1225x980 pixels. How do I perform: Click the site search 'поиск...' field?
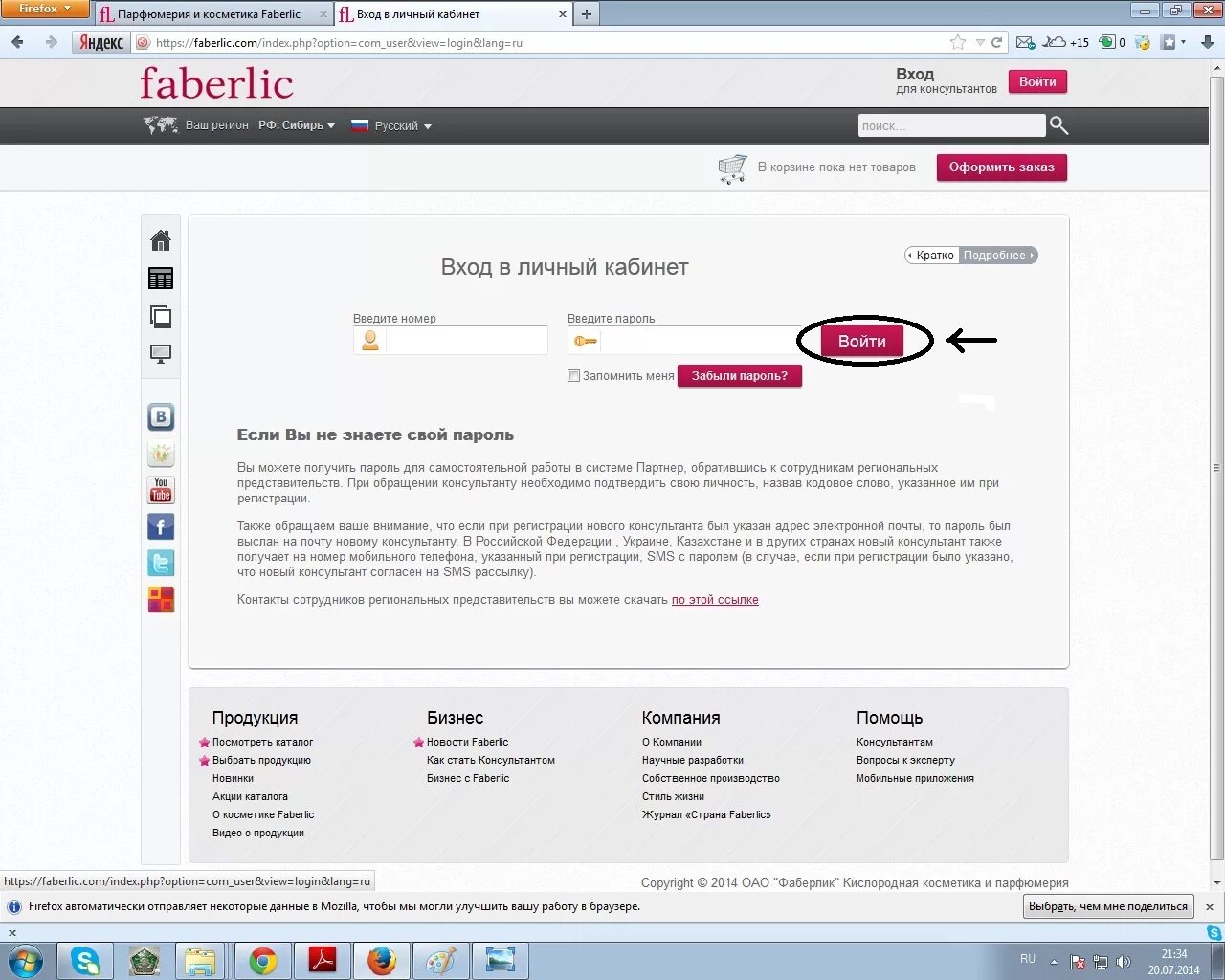[x=951, y=125]
